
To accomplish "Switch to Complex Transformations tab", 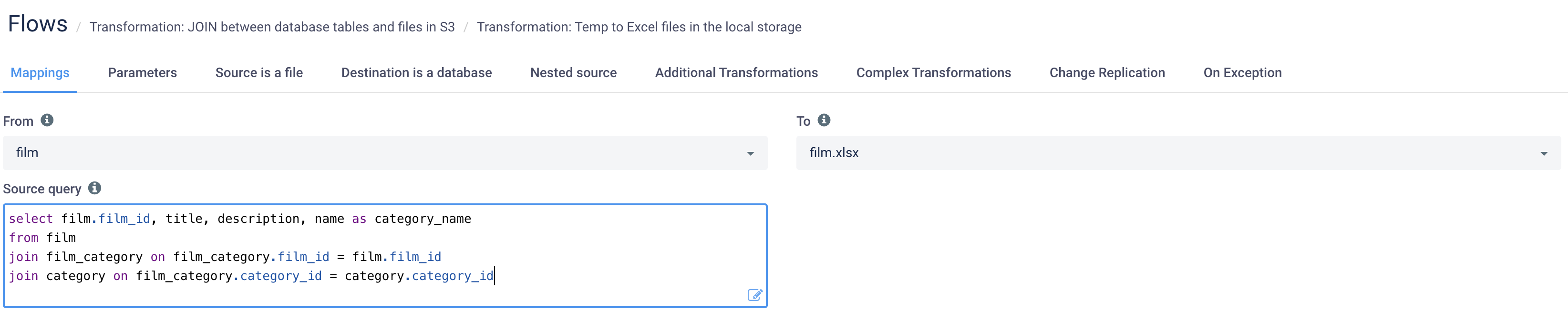I will (x=933, y=73).
